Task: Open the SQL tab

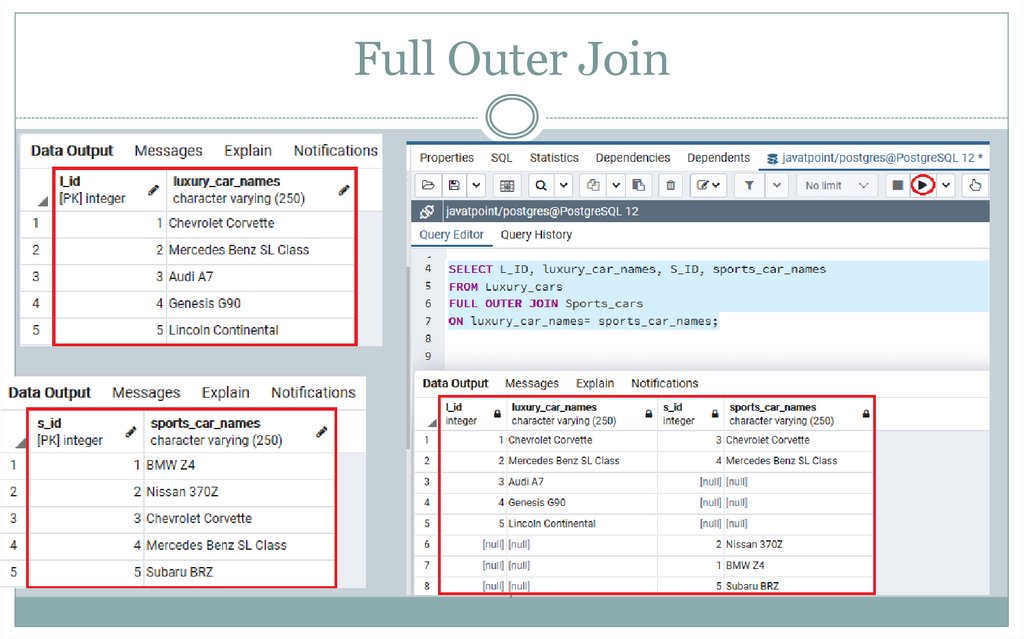Action: tap(502, 158)
